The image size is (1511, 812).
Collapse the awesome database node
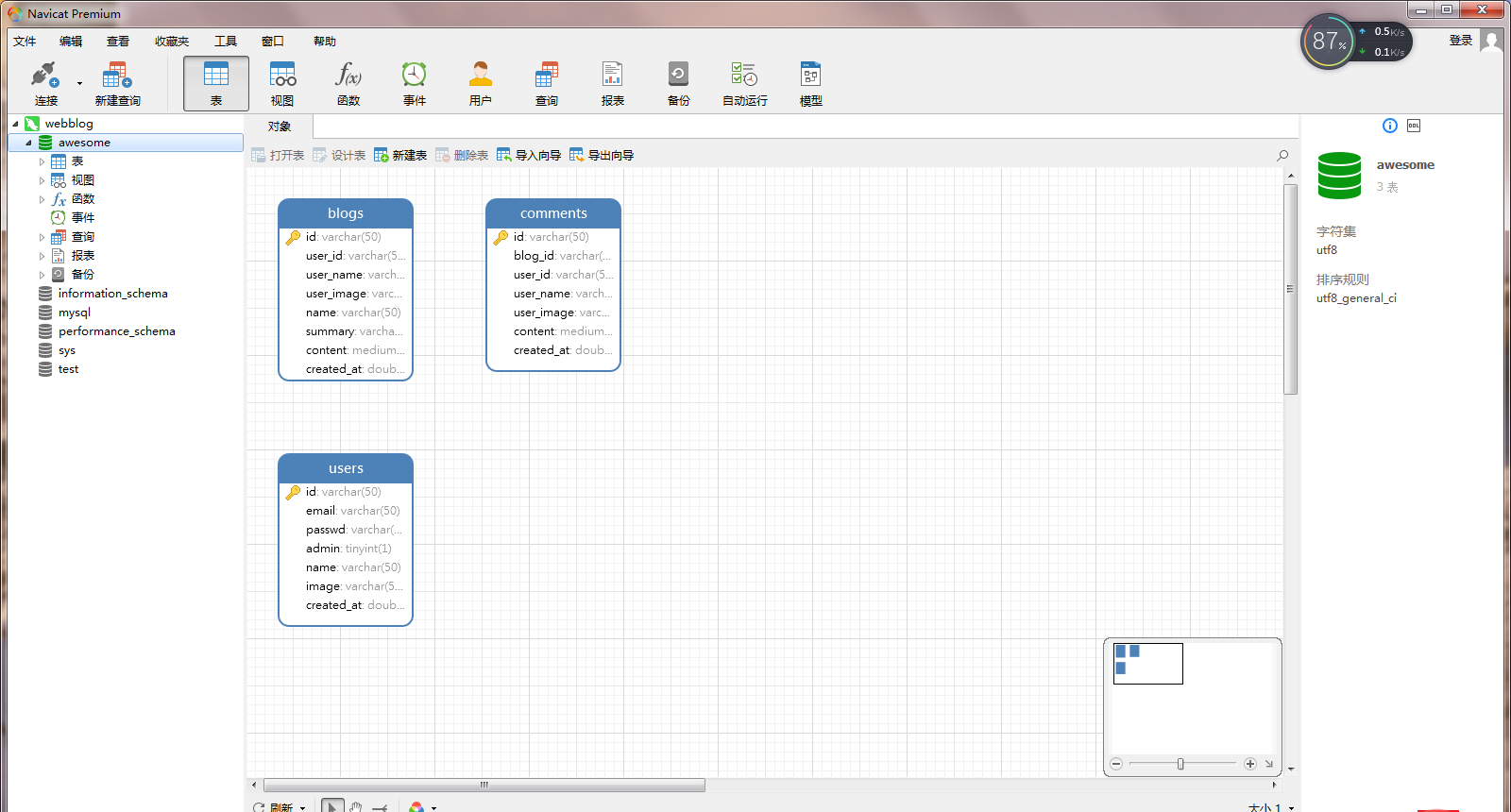click(28, 143)
